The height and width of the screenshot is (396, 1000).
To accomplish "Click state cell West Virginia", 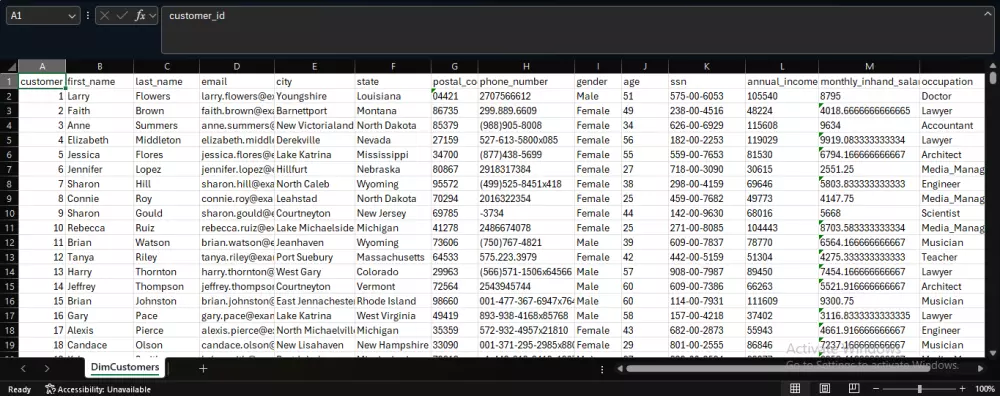I will pos(393,316).
